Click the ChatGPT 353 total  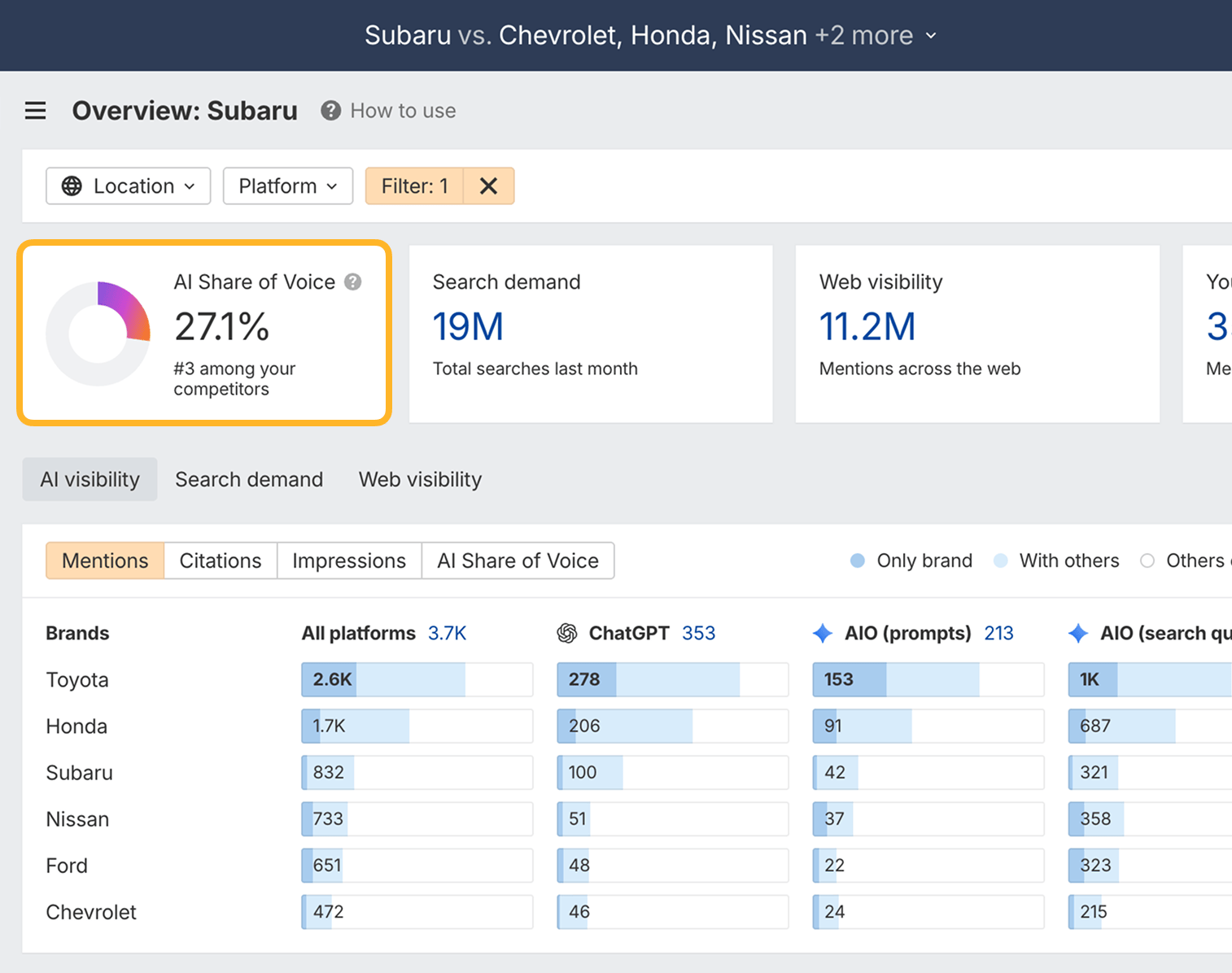(699, 633)
